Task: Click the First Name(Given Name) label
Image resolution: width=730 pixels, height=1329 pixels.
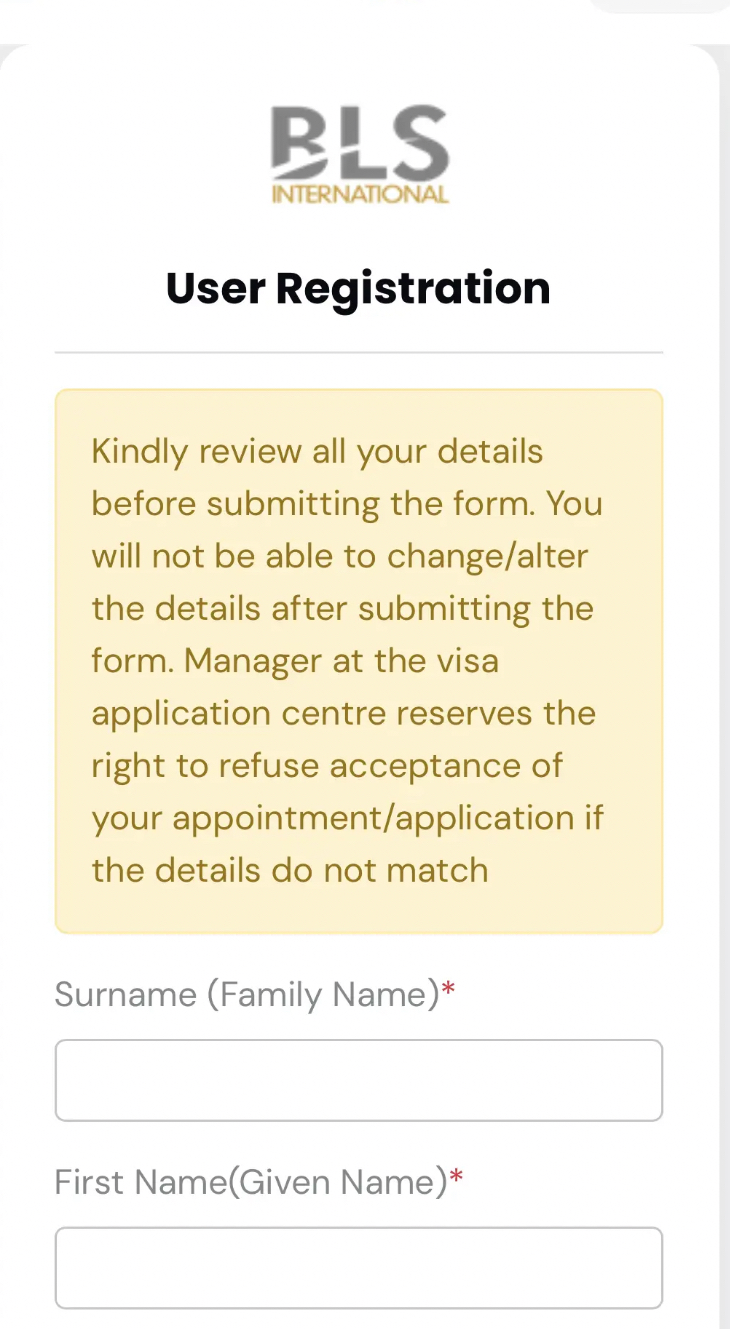Action: pyautogui.click(x=251, y=1182)
